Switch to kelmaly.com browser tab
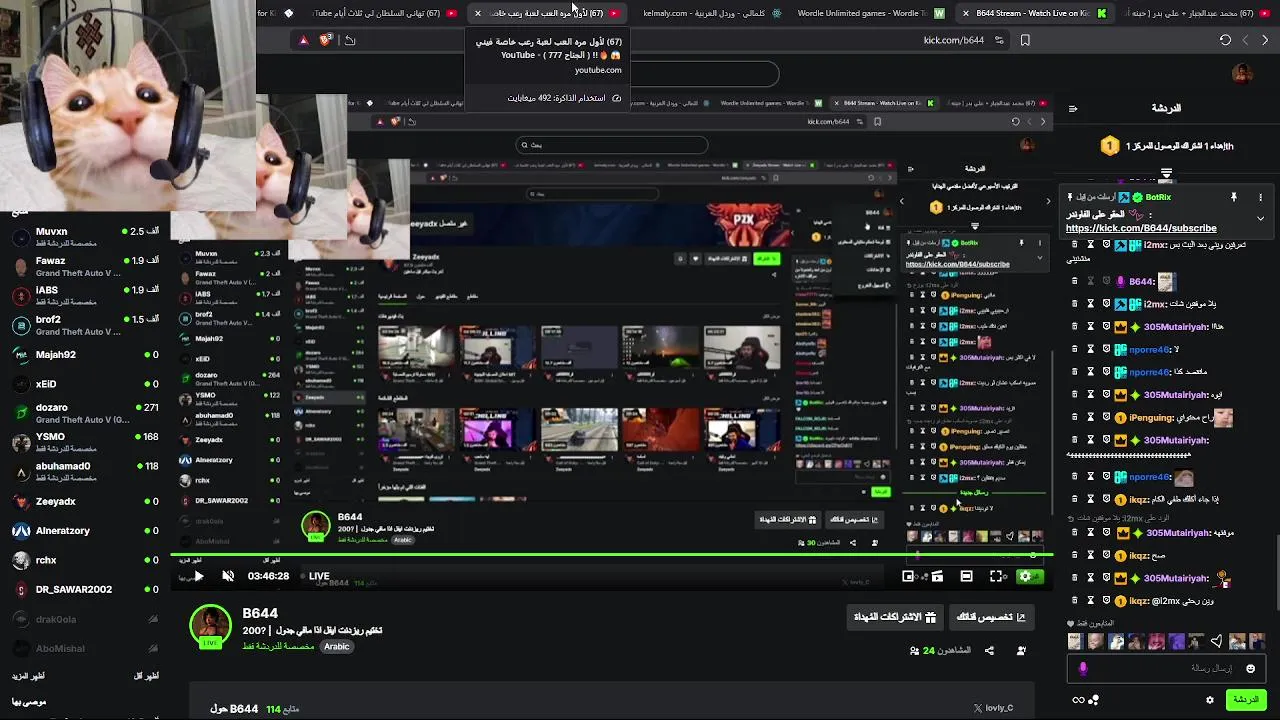Screen dimensions: 1280x720 pyautogui.click(x=712, y=13)
